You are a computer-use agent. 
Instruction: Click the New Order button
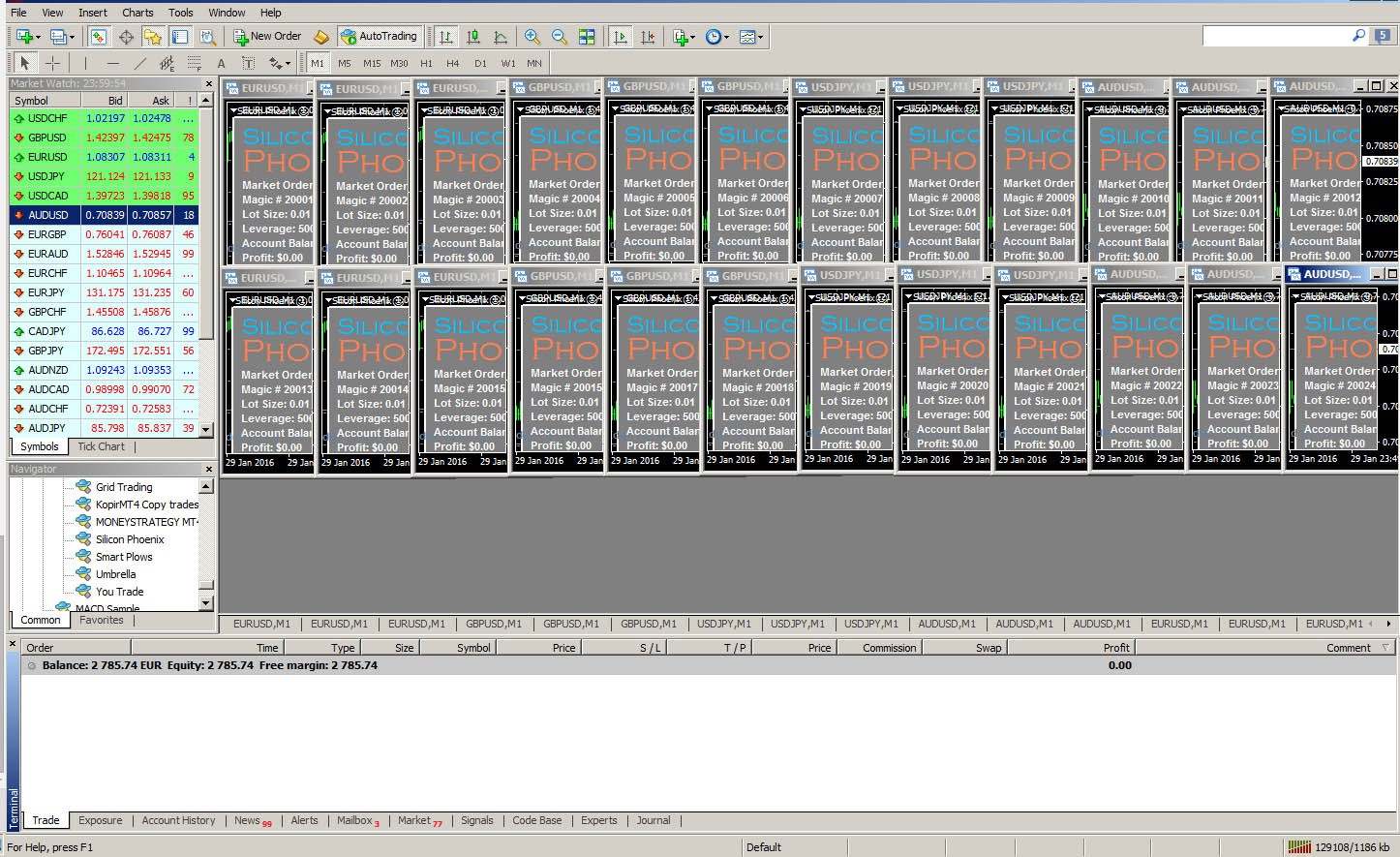(268, 37)
